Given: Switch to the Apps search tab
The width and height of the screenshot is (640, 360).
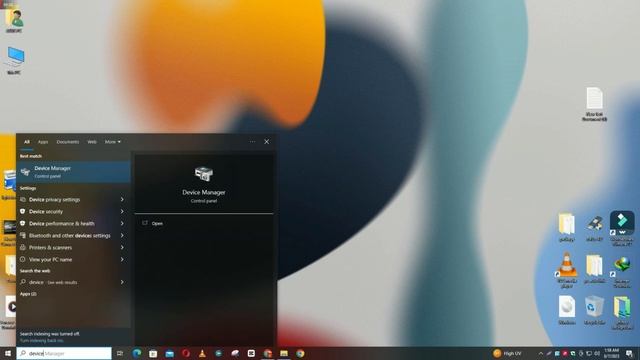Looking at the screenshot, I should click(43, 142).
